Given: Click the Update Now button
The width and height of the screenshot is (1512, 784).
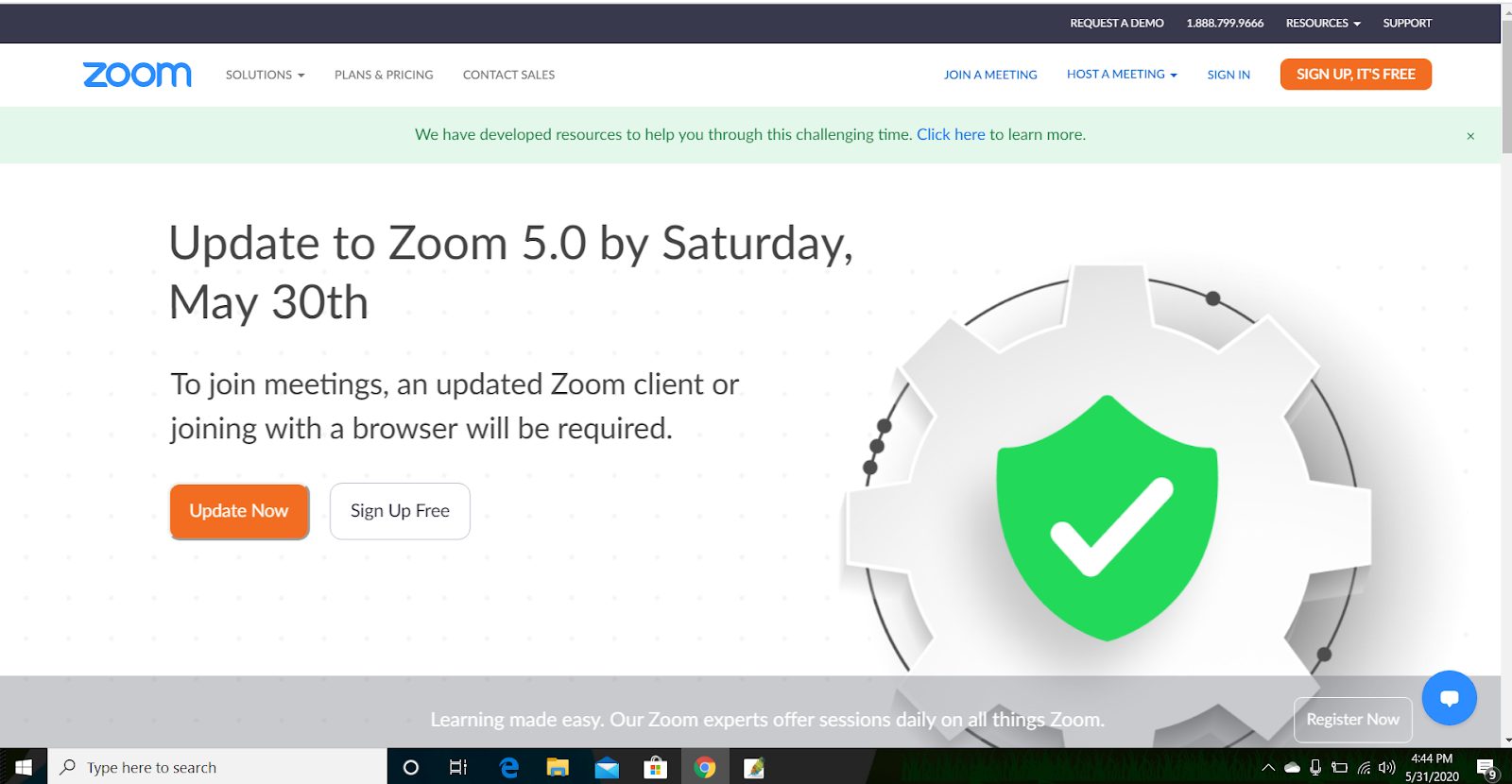Looking at the screenshot, I should pyautogui.click(x=239, y=511).
